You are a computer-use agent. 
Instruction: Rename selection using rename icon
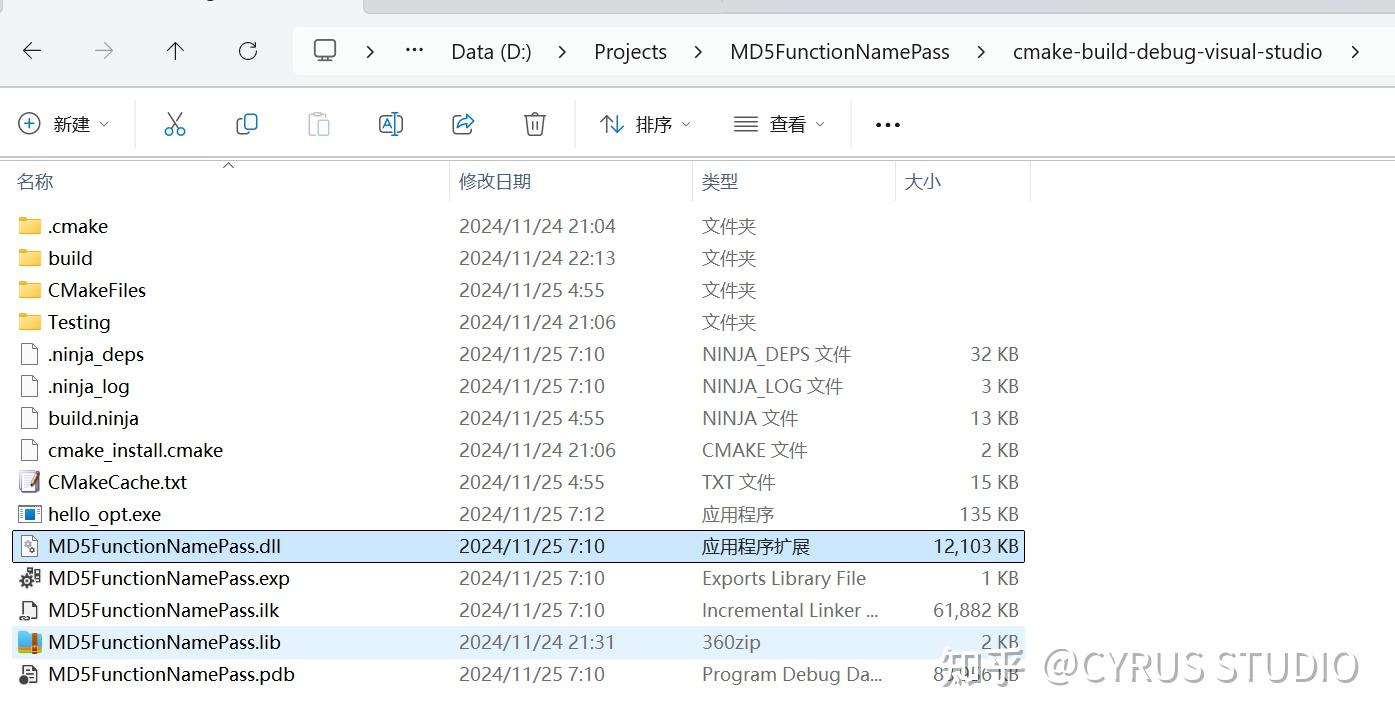(x=390, y=123)
